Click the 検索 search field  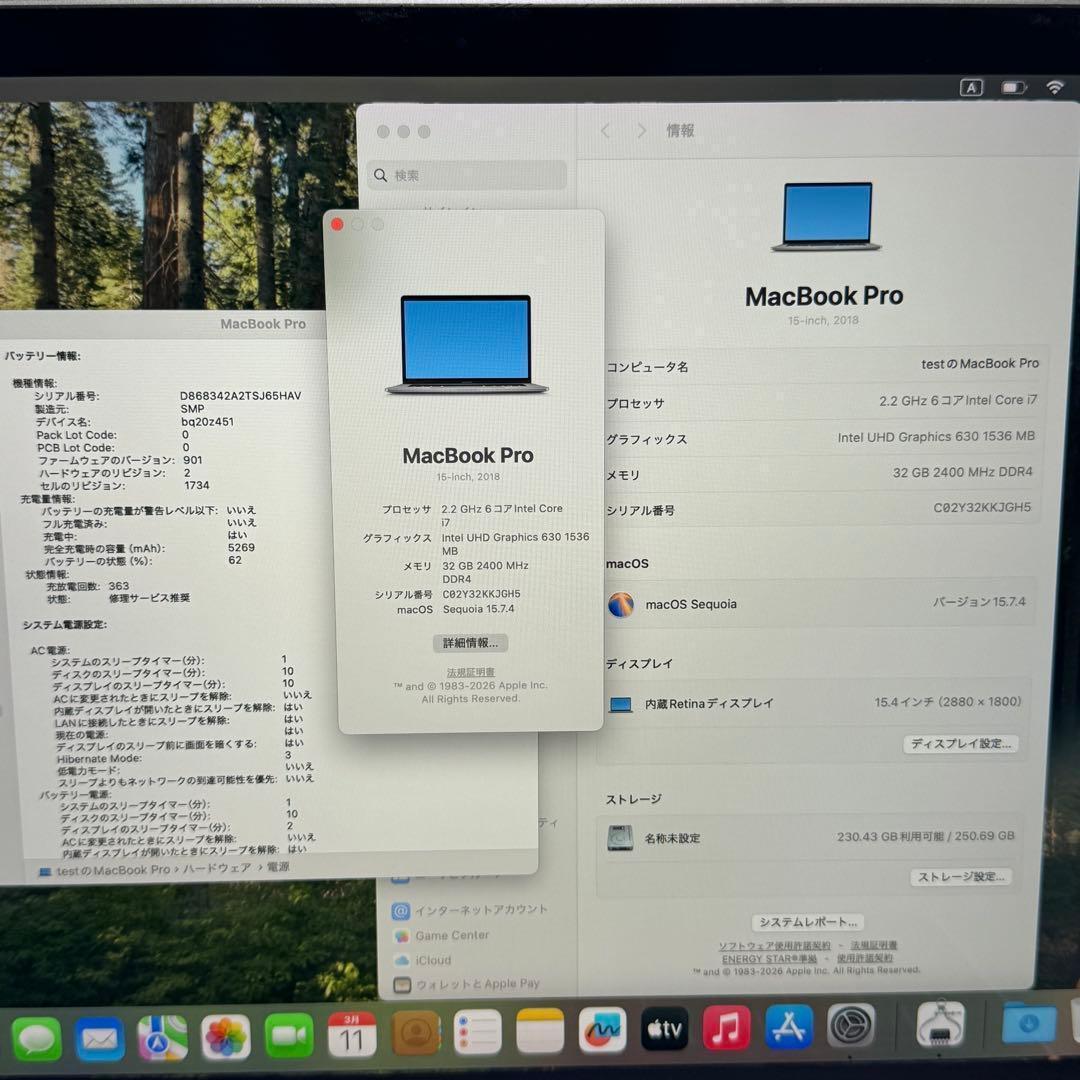(465, 174)
